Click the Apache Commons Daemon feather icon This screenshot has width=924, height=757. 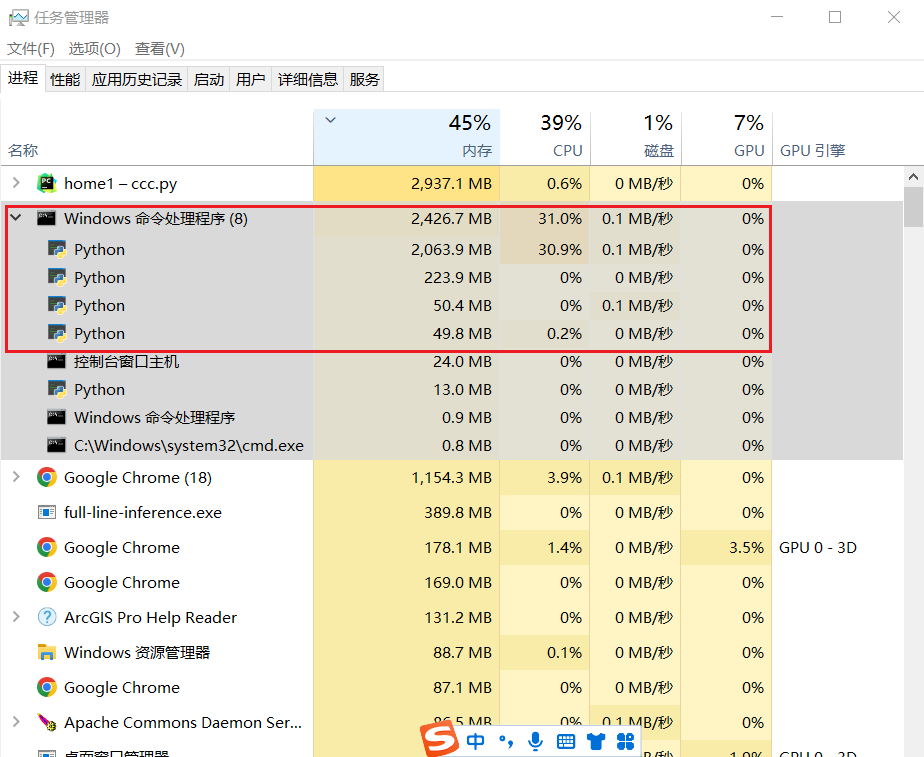pyautogui.click(x=47, y=722)
